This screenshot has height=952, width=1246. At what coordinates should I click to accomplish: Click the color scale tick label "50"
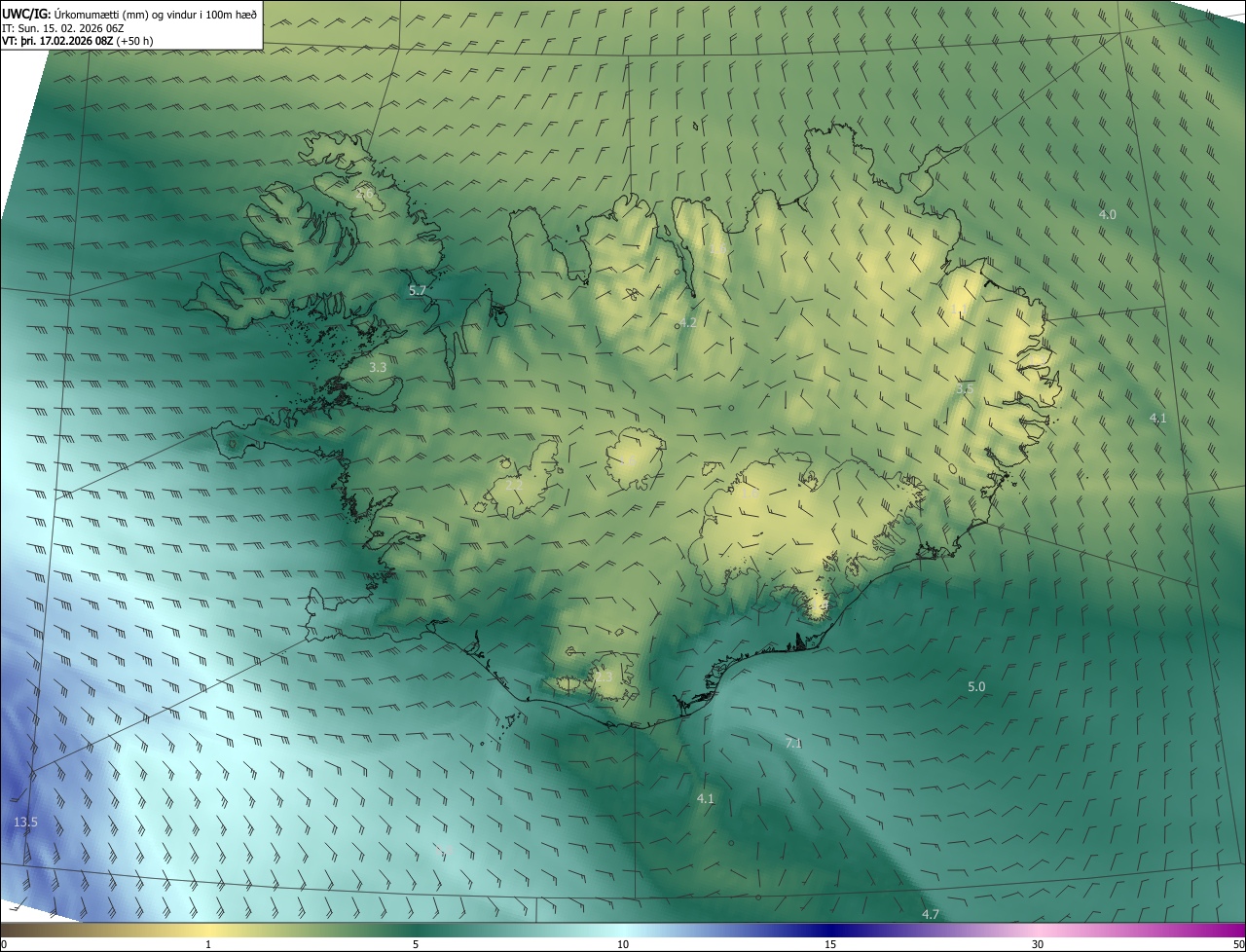tap(1238, 945)
